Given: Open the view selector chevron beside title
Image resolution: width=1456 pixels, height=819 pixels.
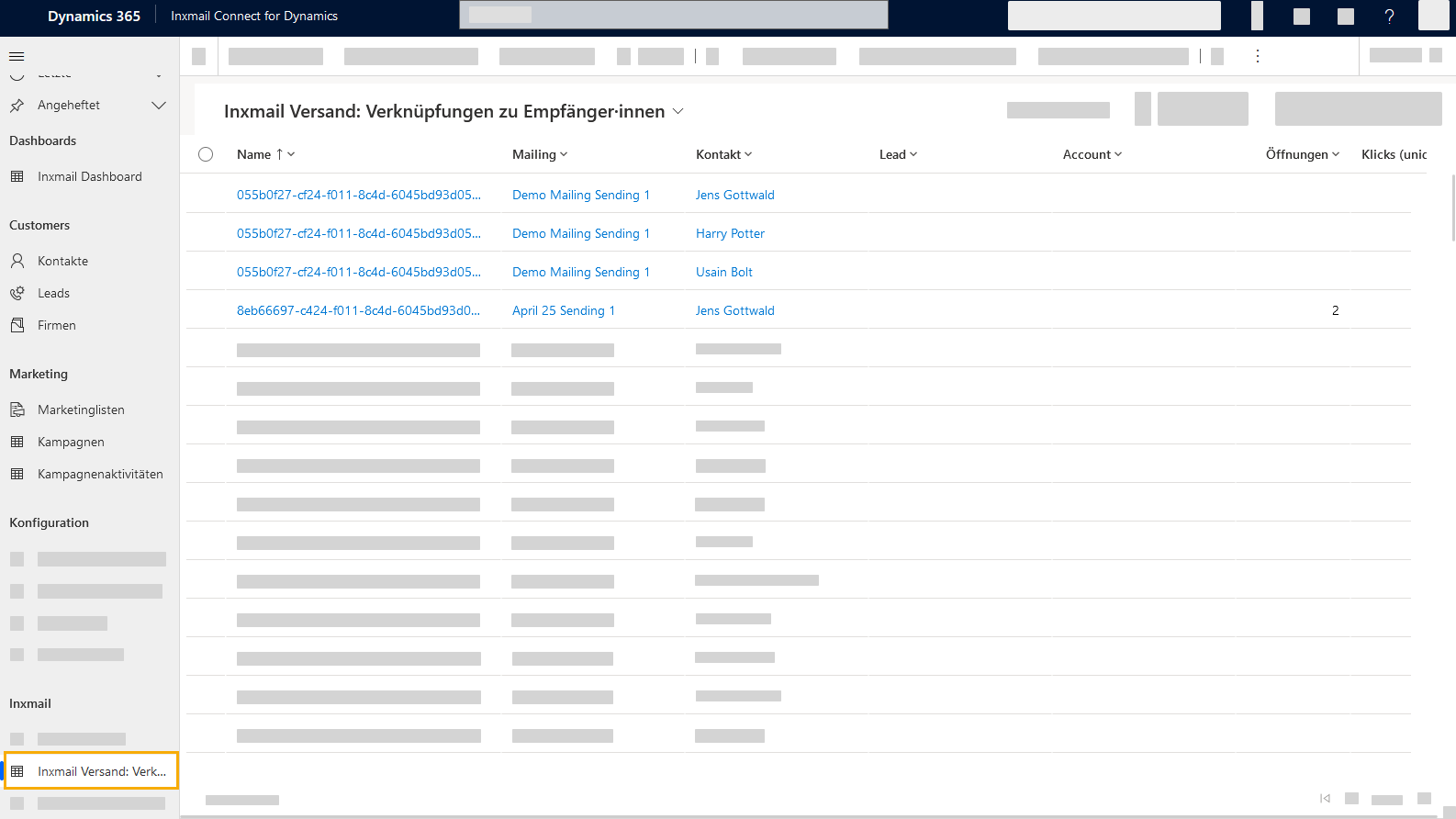Looking at the screenshot, I should coord(678,111).
